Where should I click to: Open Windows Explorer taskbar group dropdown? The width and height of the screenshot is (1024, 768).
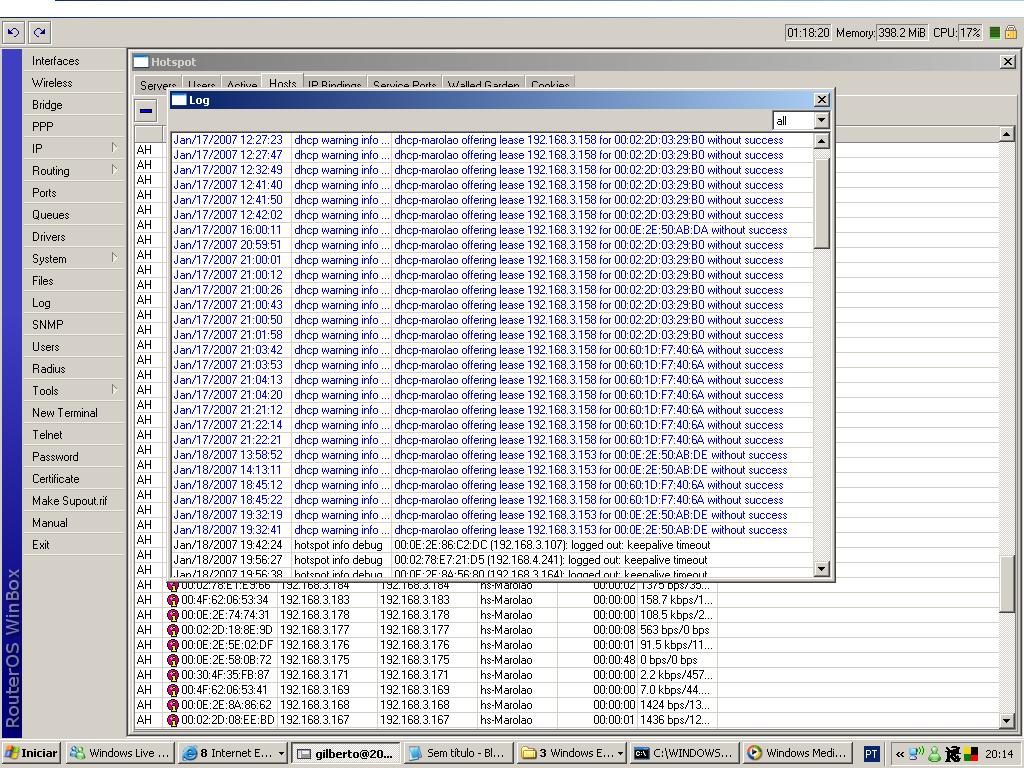pos(620,753)
